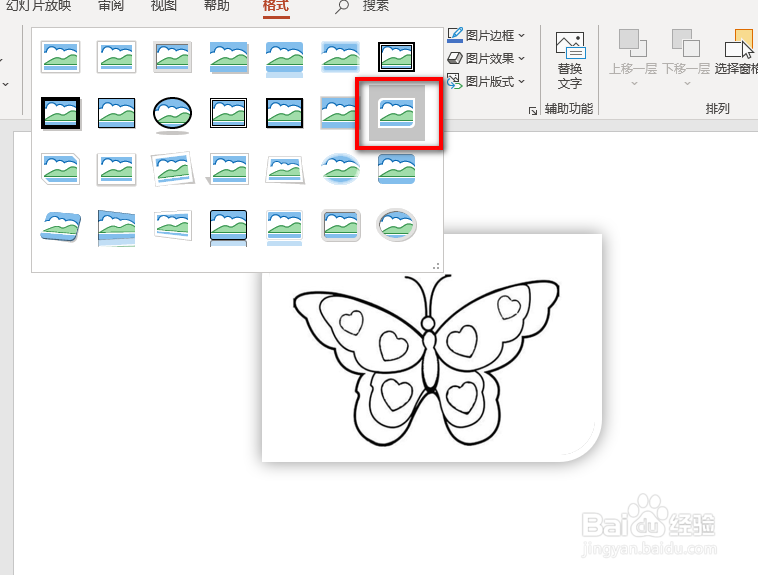Apply the Beveled Oval Black picture style

pos(173,115)
